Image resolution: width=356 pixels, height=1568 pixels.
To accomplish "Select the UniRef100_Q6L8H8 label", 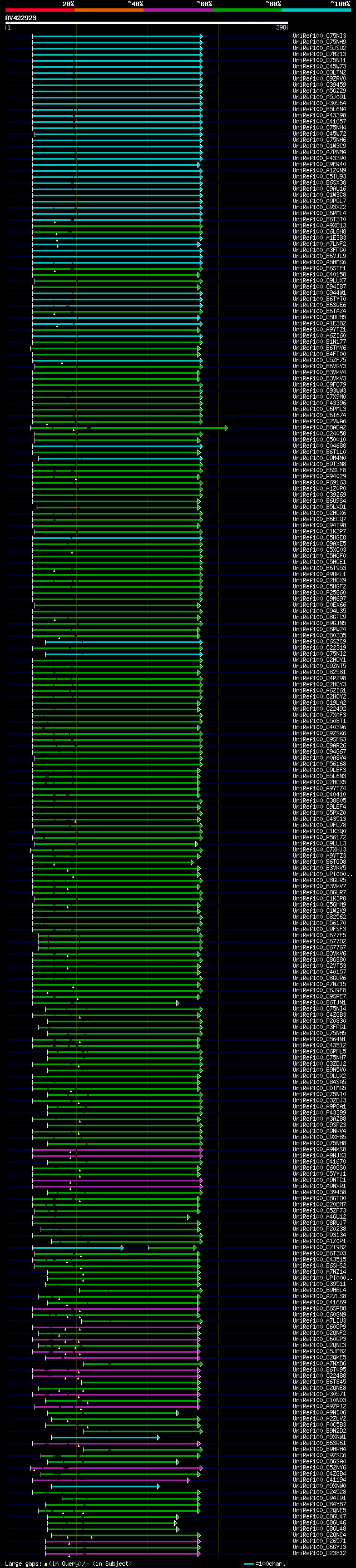I will pos(319,231).
